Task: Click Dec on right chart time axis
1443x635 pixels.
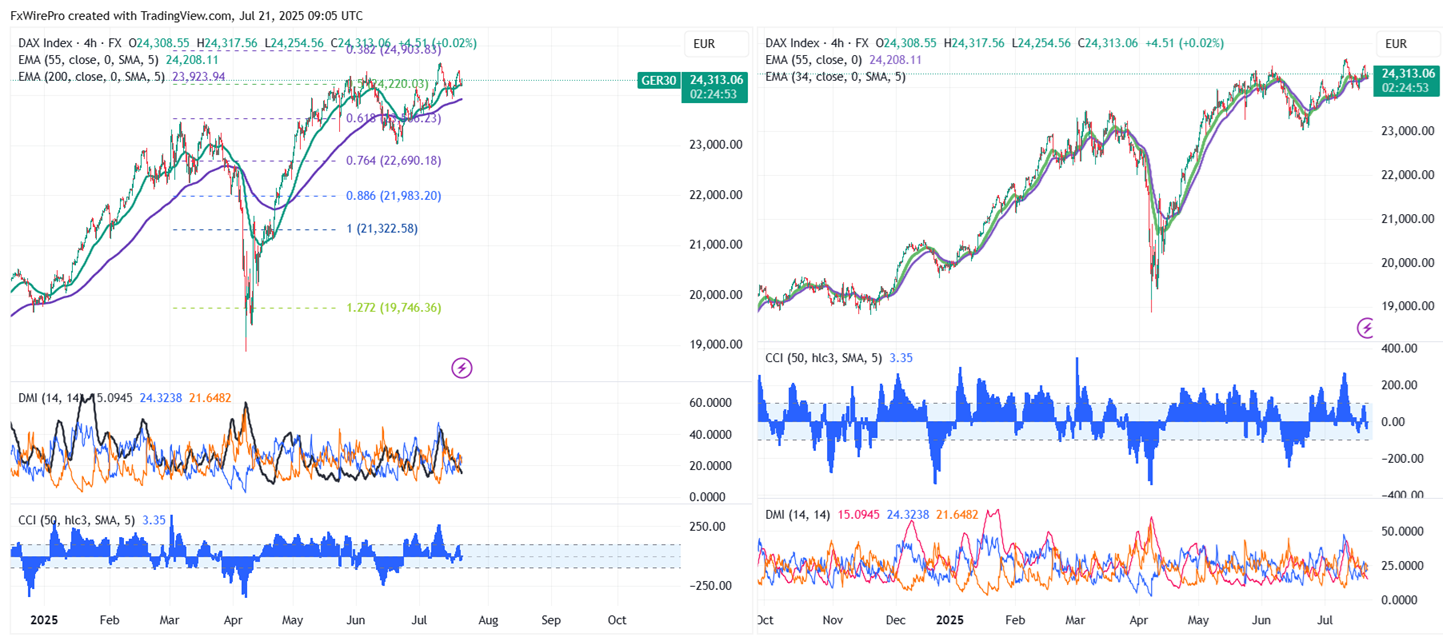Action: coord(895,620)
